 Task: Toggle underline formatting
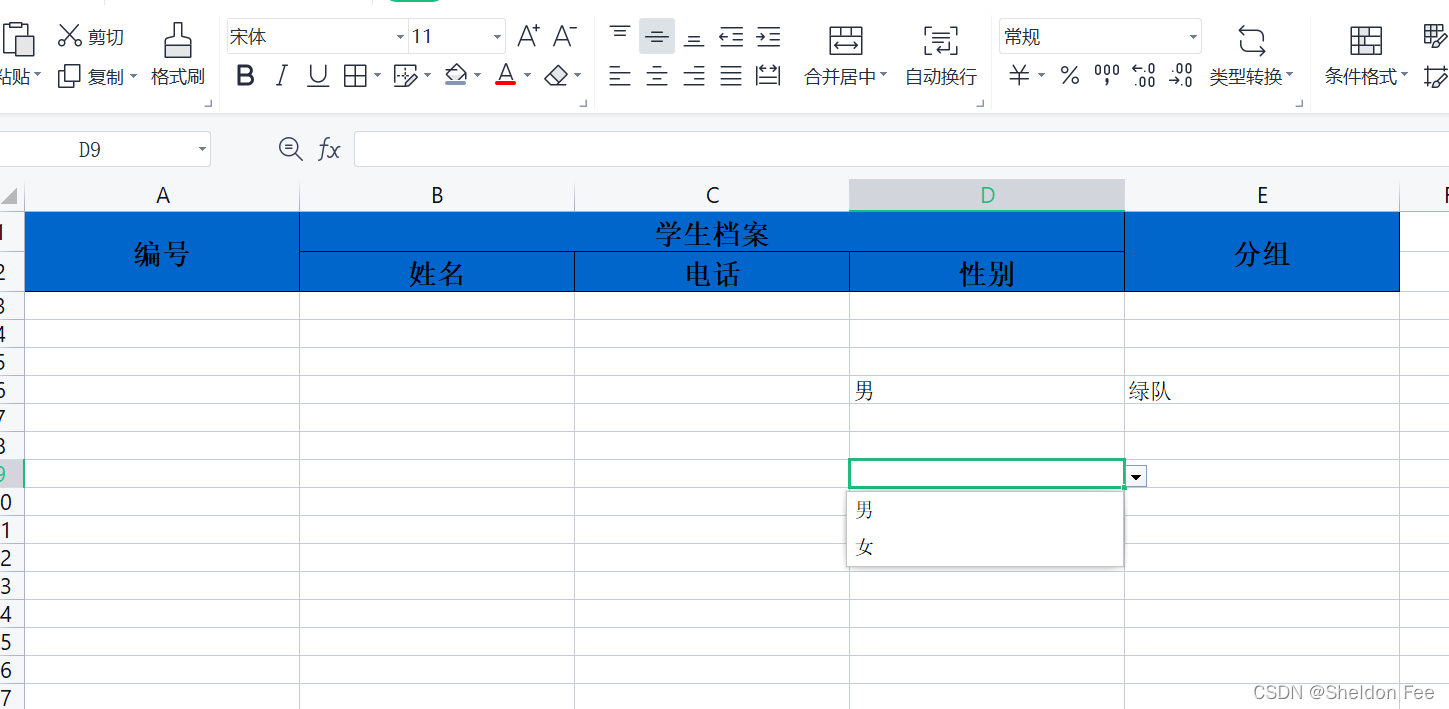318,76
